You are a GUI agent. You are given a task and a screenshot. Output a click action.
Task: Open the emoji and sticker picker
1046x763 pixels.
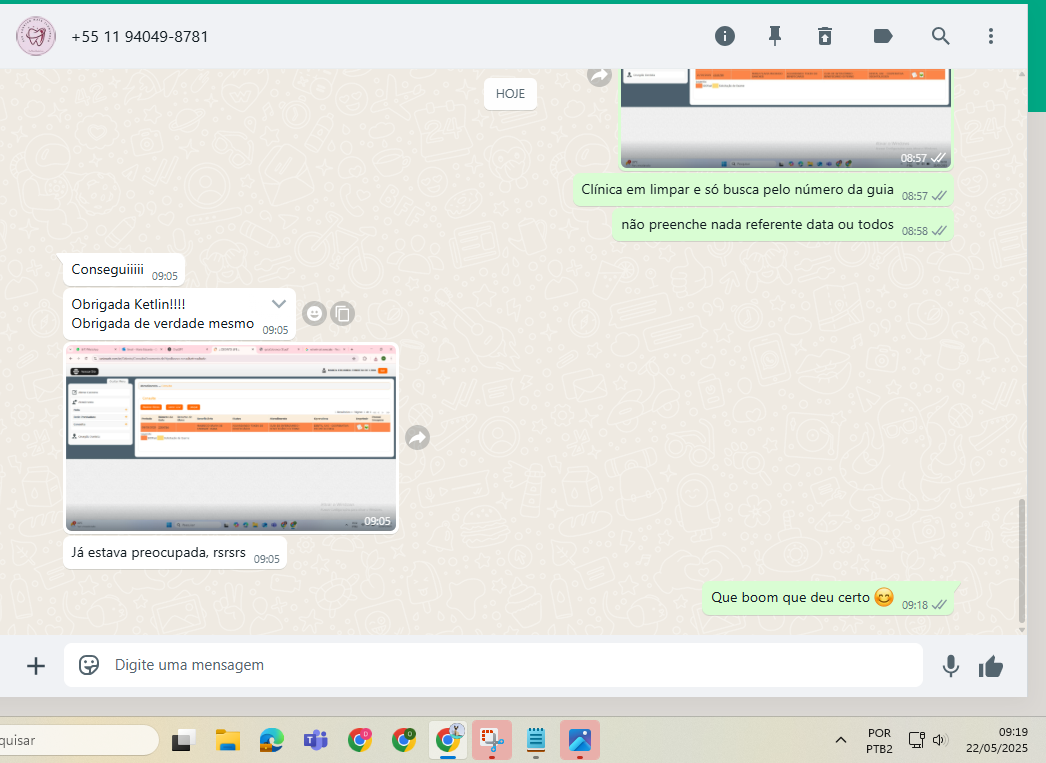[89, 665]
